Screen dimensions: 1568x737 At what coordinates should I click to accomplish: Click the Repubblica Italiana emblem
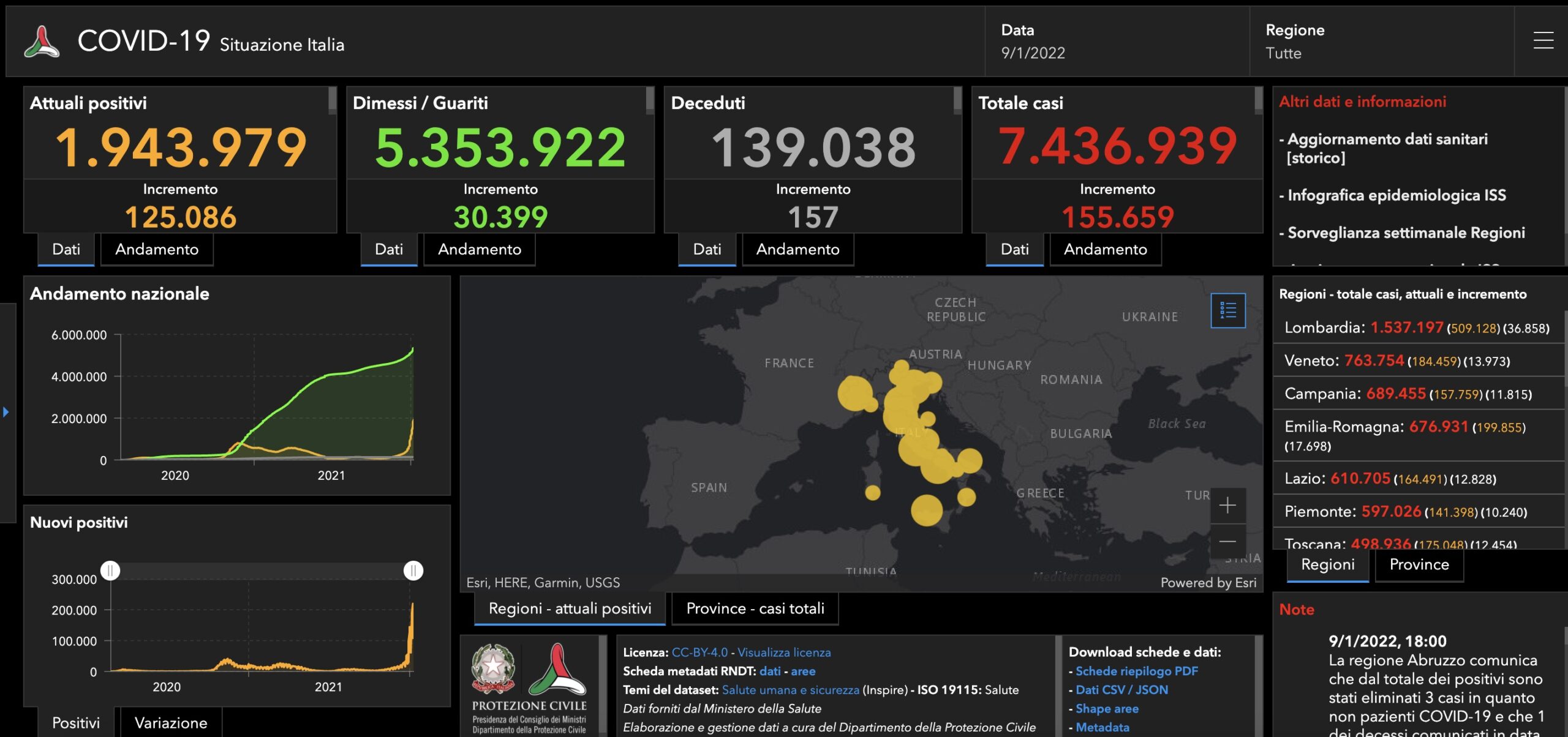493,668
